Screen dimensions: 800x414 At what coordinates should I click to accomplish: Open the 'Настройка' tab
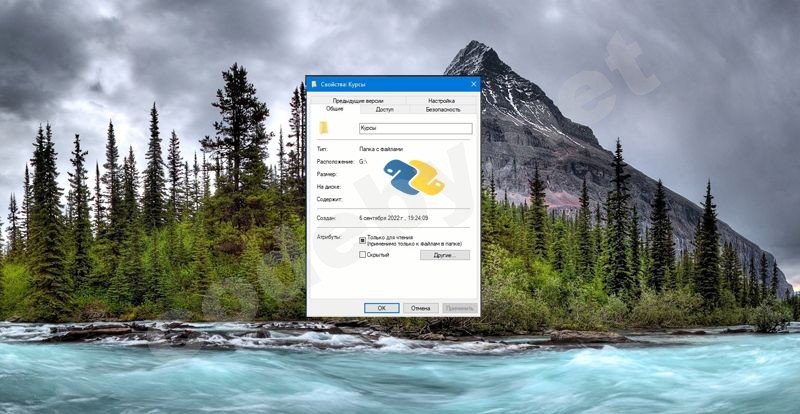point(442,101)
